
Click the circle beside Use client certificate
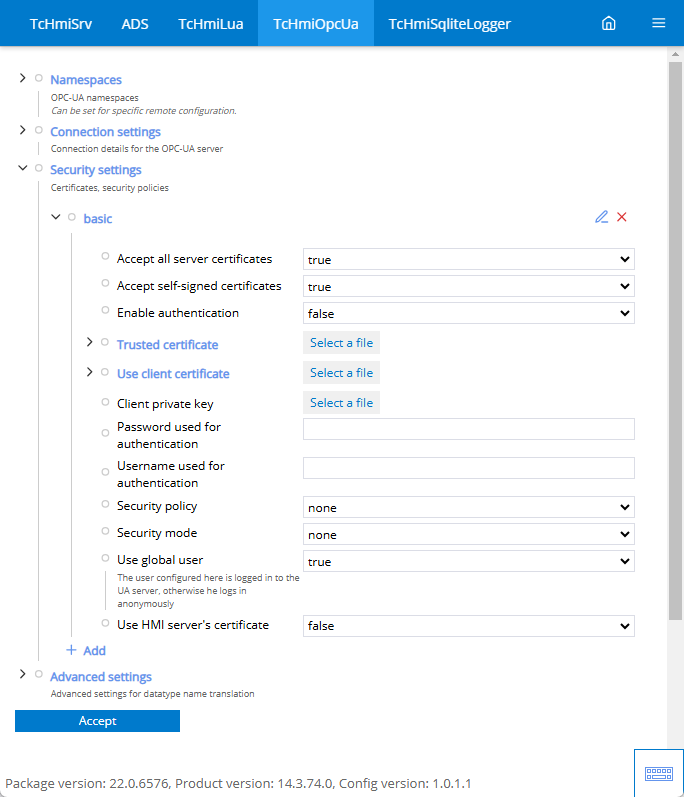105,372
